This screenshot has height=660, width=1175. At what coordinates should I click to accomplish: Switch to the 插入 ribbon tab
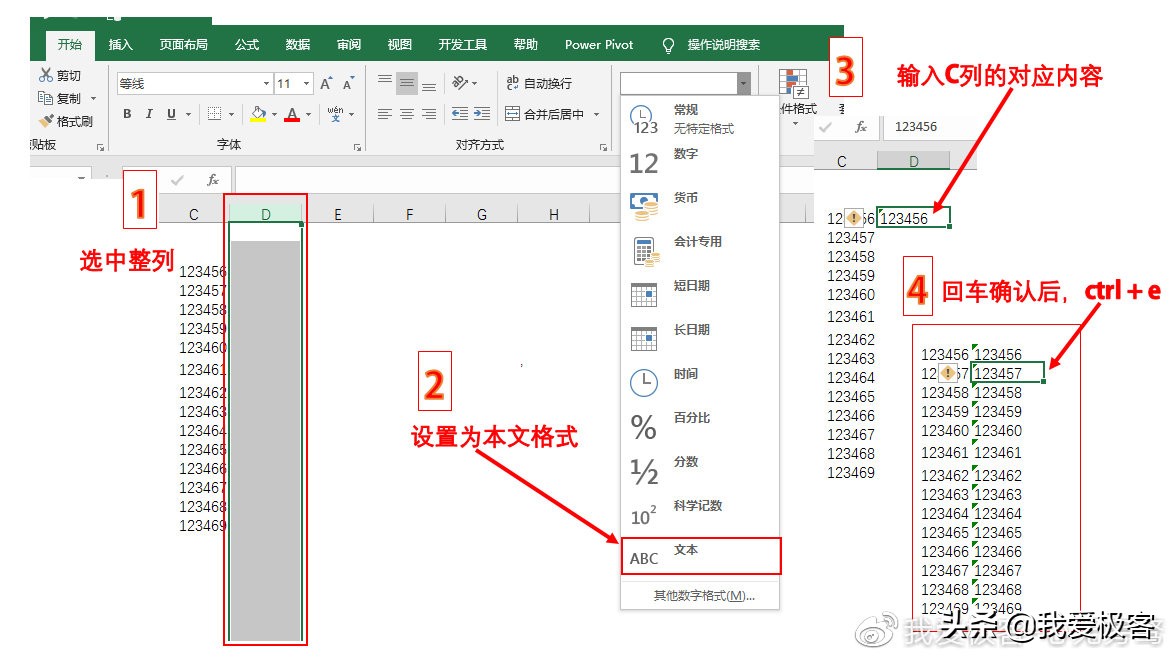(x=120, y=44)
